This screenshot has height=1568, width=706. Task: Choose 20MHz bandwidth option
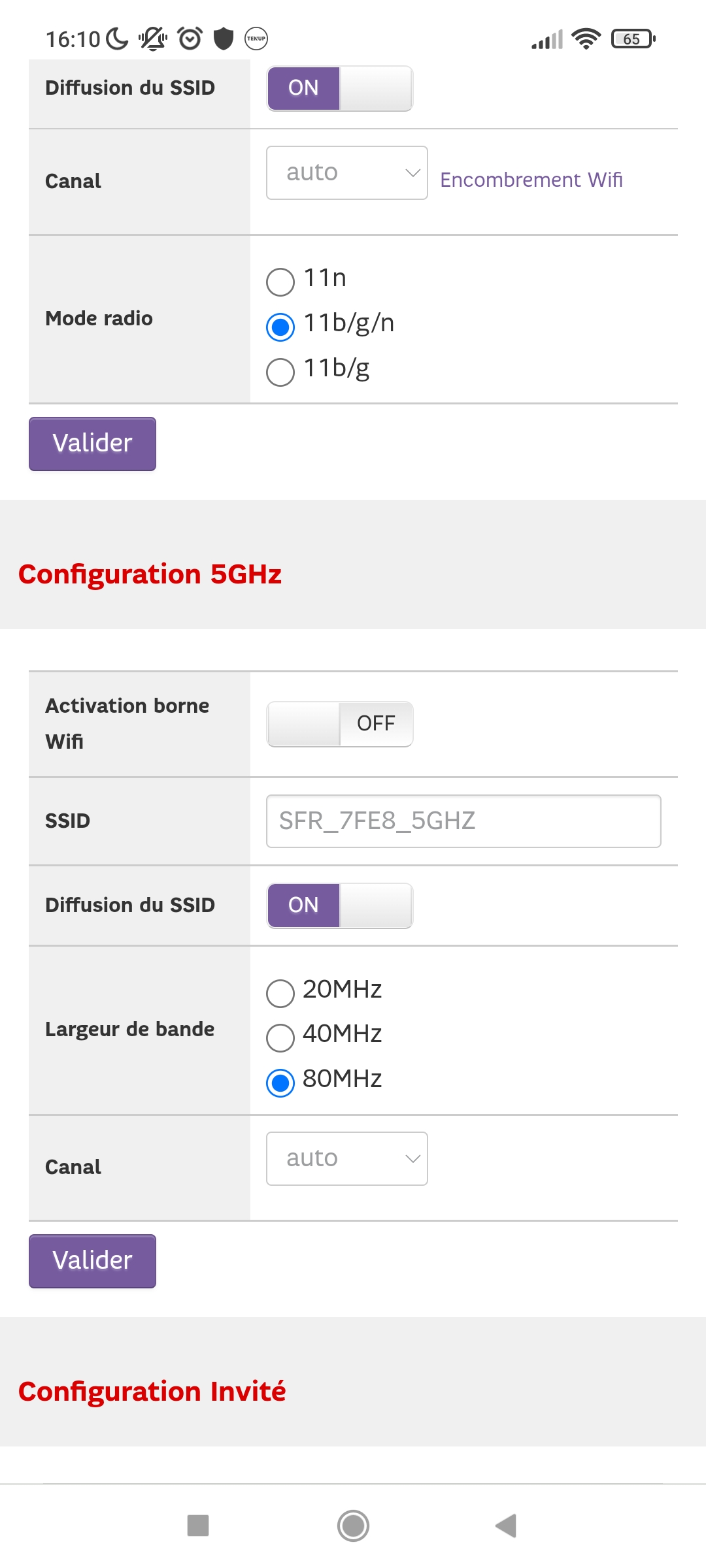[x=280, y=993]
